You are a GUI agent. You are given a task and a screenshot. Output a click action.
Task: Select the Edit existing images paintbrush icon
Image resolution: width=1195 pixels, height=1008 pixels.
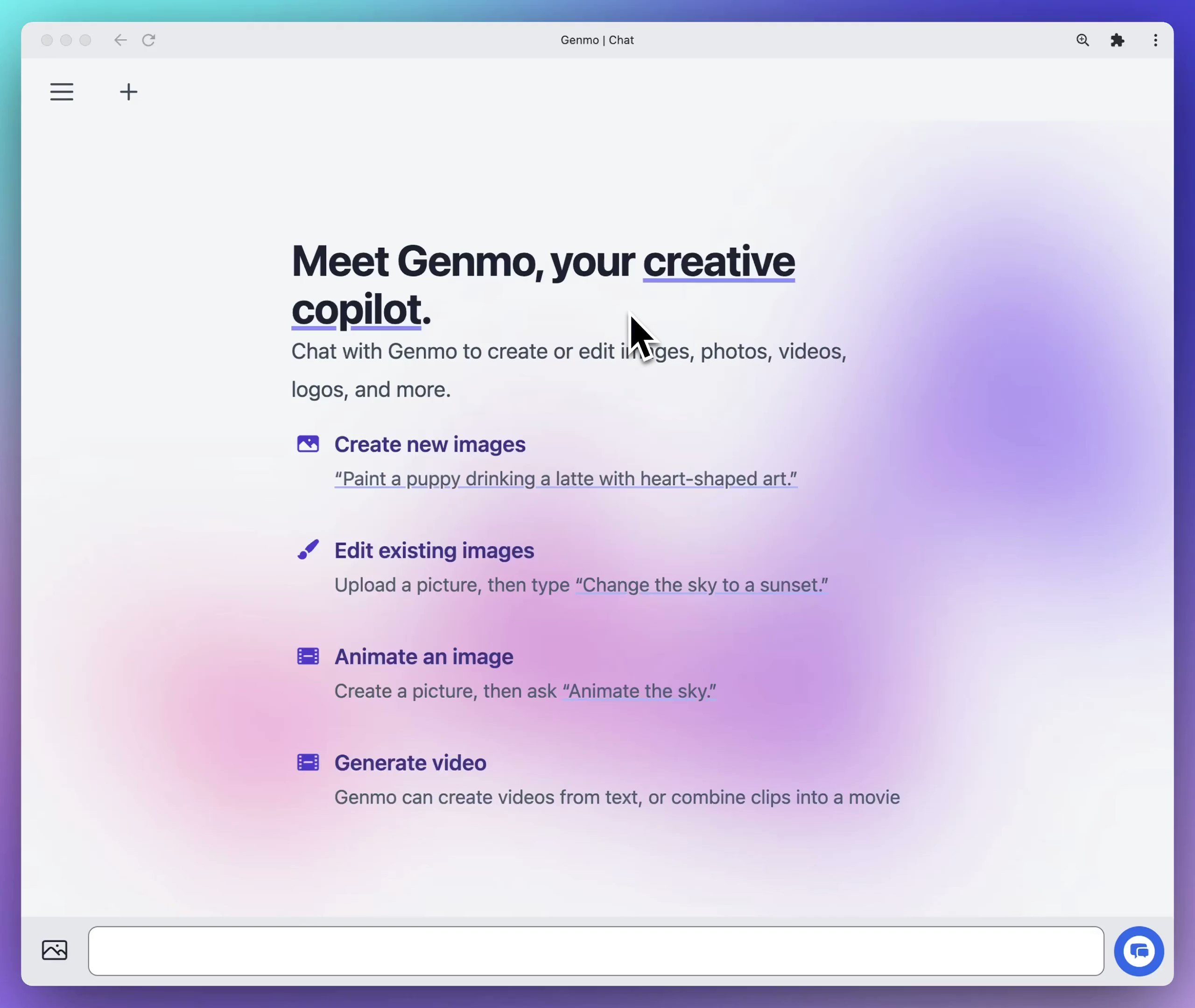point(308,549)
